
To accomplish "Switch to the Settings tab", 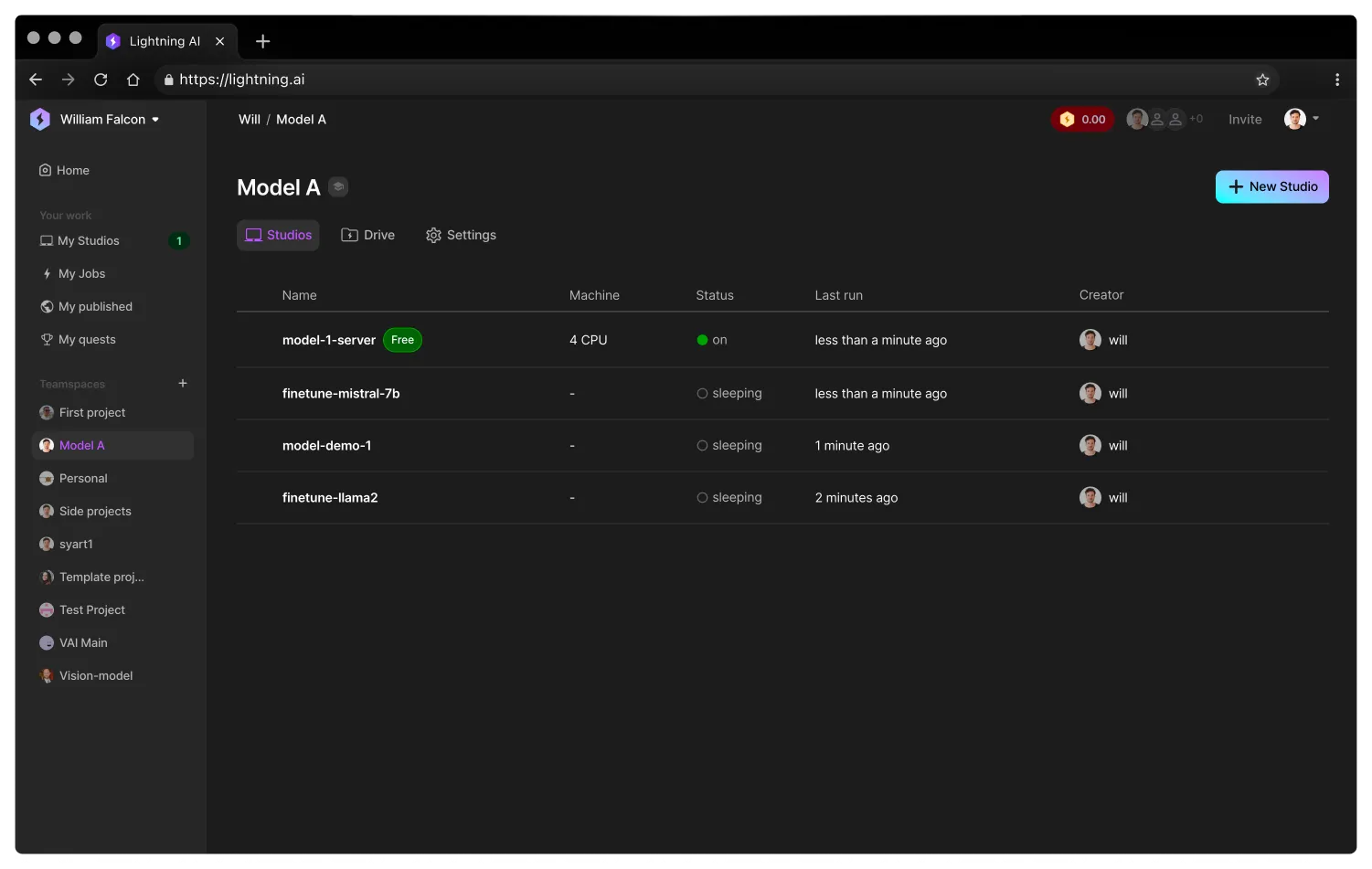I will pyautogui.click(x=461, y=236).
